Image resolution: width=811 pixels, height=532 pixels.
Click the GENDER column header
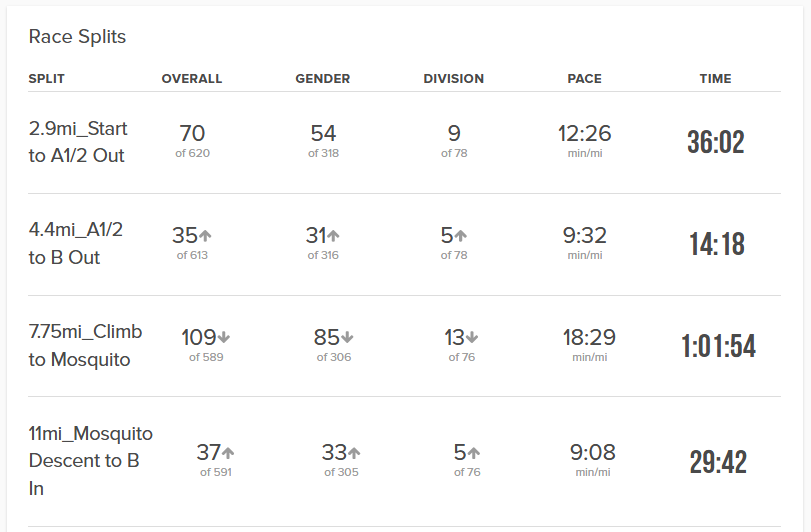[322, 79]
